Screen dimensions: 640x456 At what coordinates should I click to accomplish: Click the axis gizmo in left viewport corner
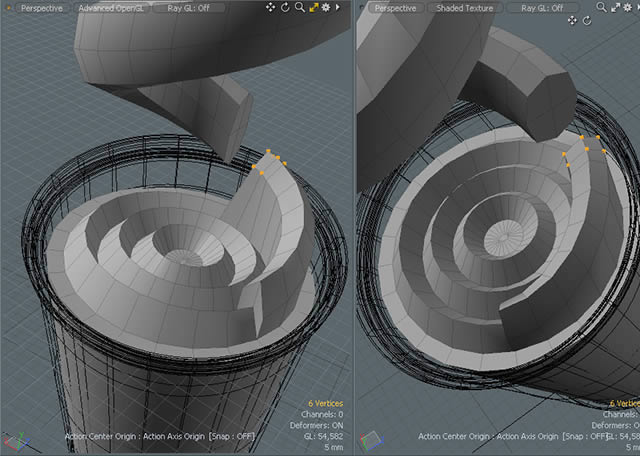coord(16,443)
